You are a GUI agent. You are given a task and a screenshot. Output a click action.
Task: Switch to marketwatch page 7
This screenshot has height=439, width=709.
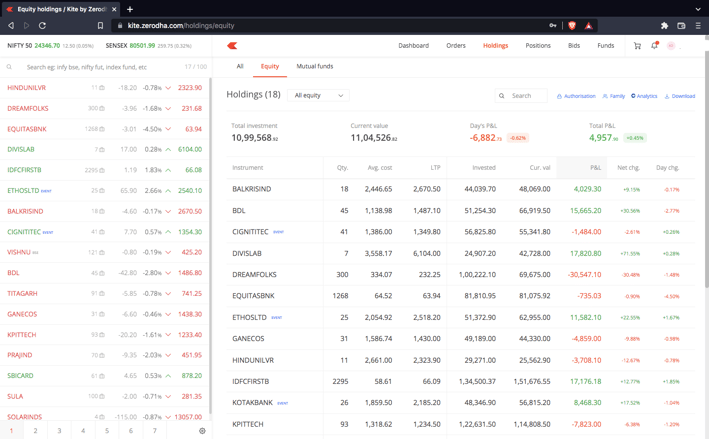tap(155, 431)
